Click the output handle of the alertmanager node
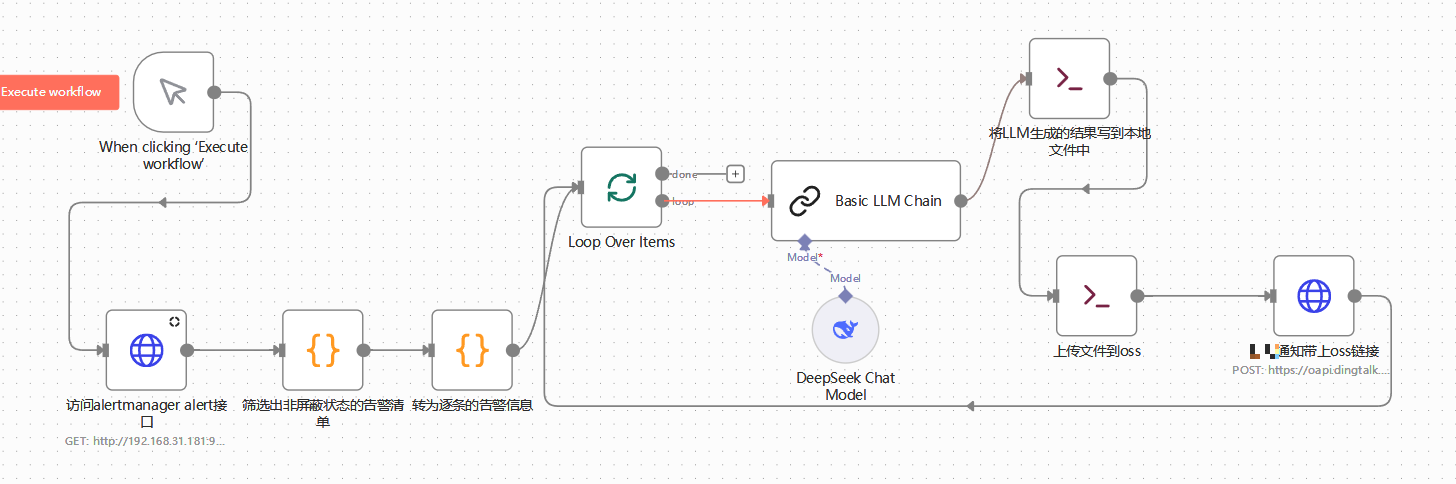The image size is (1456, 484). point(186,350)
